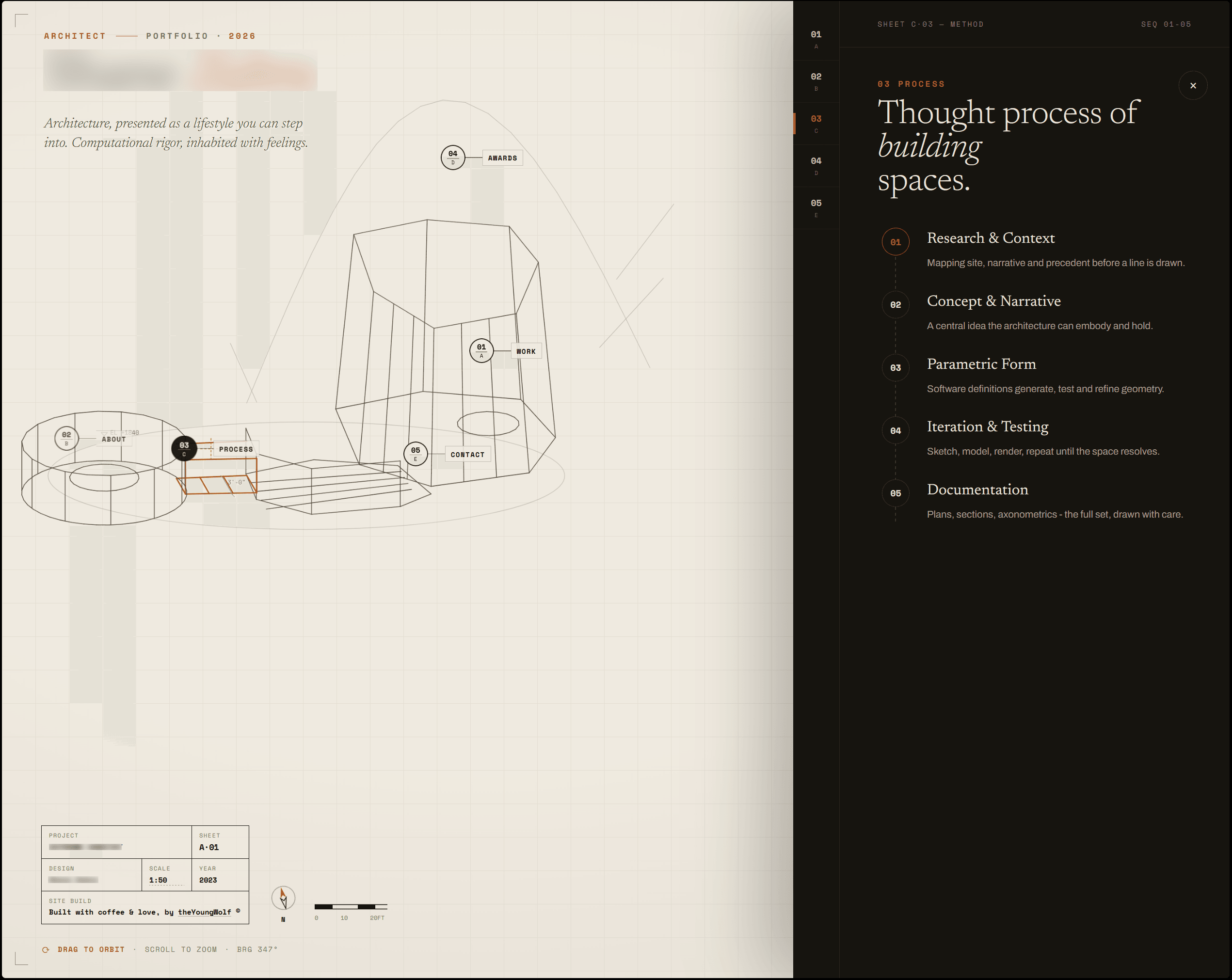Click the 05 Contact marker circle

click(x=416, y=454)
